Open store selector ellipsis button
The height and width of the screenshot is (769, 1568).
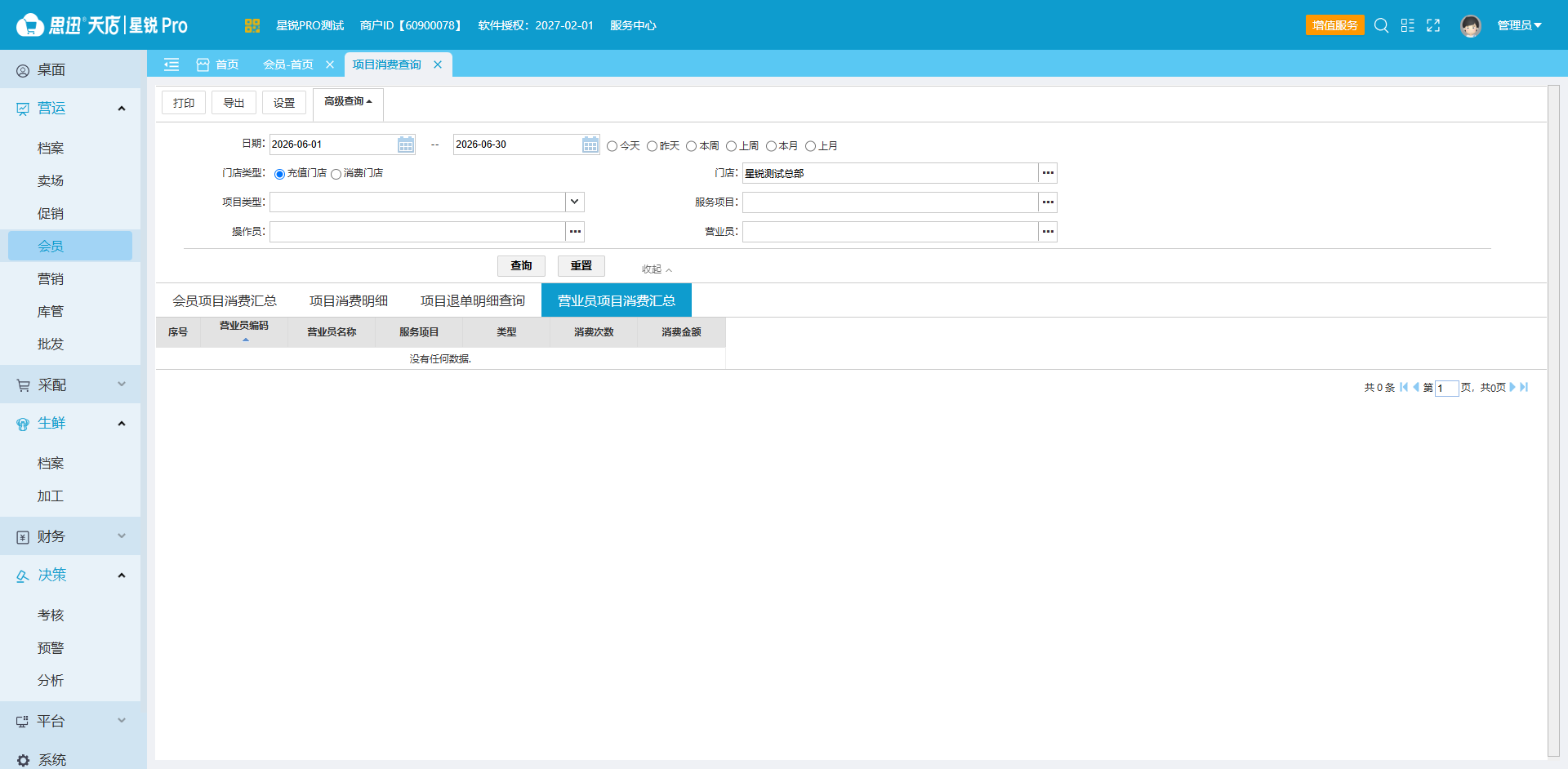pyautogui.click(x=1048, y=173)
